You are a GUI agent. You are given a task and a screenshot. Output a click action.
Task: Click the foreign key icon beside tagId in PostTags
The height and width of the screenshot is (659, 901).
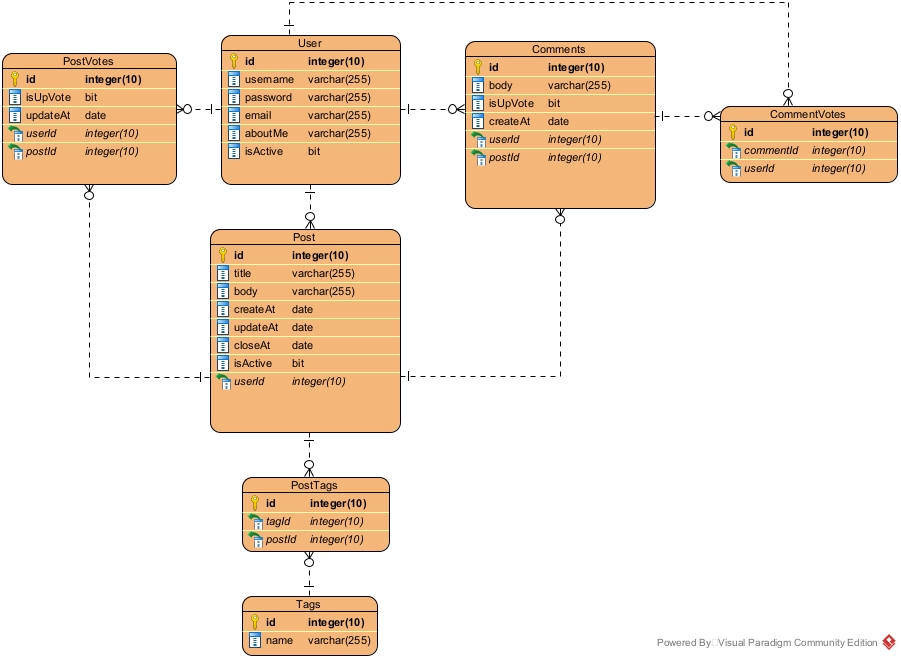[x=256, y=522]
